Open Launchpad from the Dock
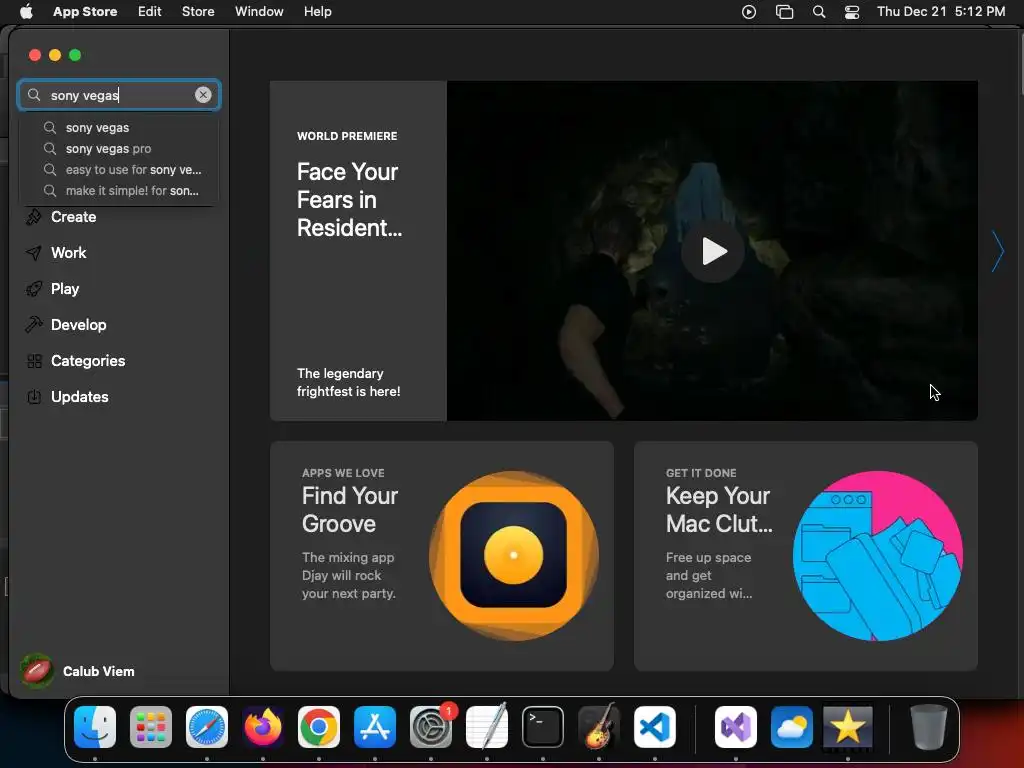1024x768 pixels. click(151, 727)
